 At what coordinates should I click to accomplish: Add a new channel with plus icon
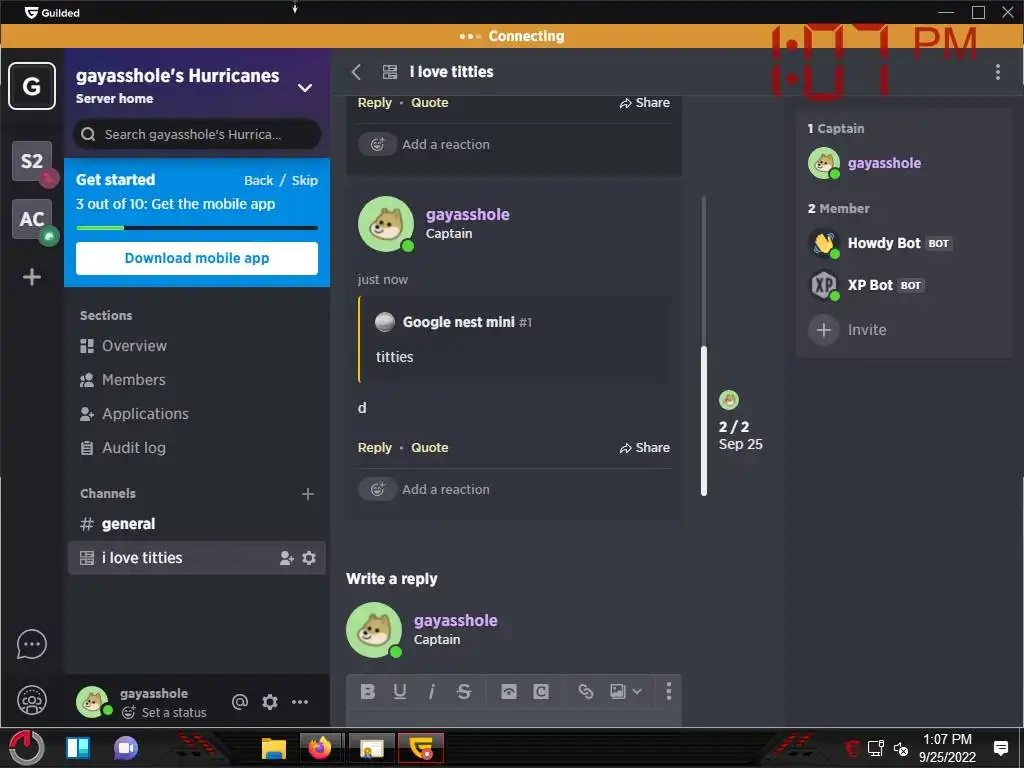308,494
